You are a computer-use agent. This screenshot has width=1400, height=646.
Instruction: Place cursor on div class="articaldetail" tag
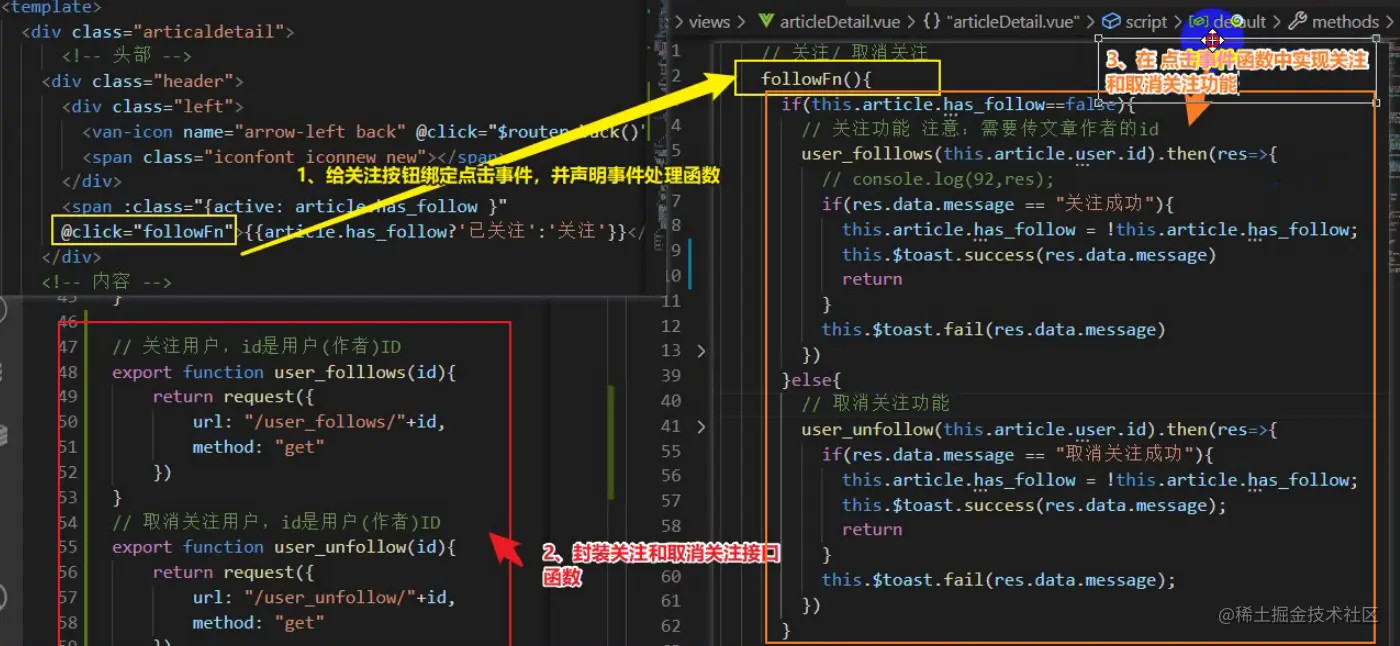coord(157,31)
